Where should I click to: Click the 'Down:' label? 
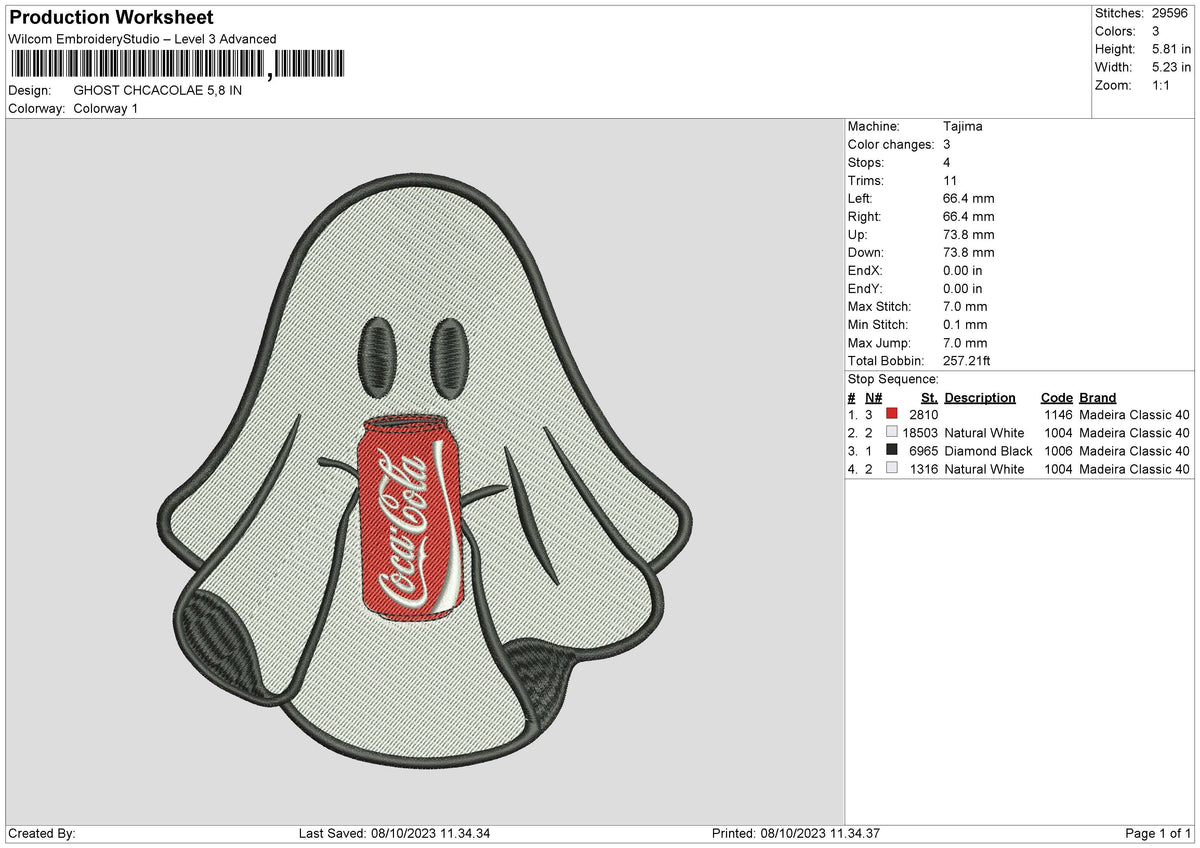point(866,252)
